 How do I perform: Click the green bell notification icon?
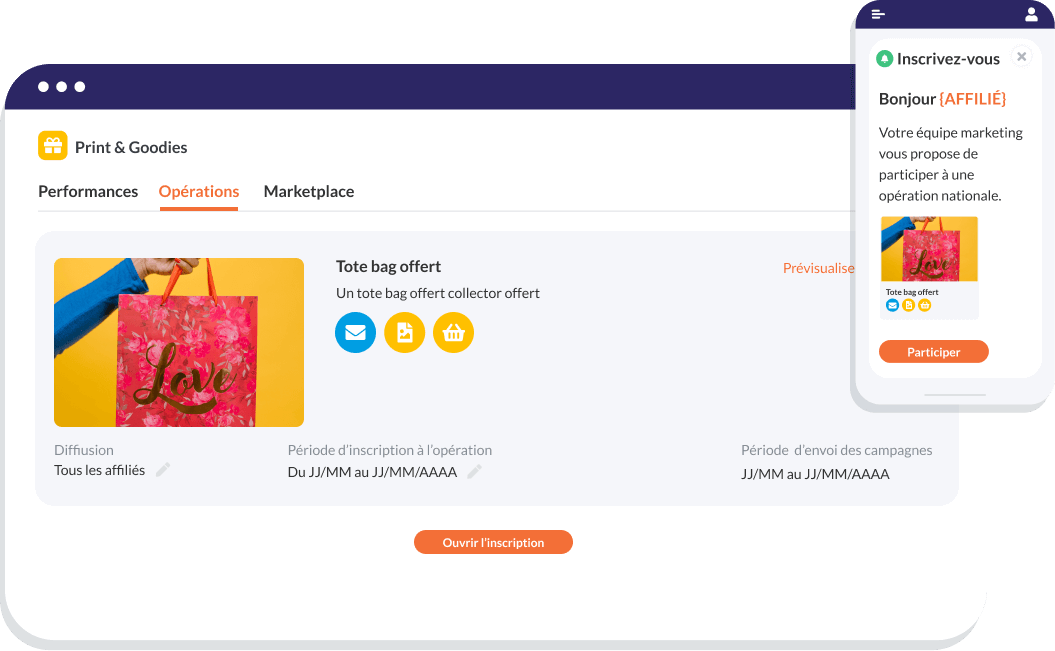tap(885, 59)
